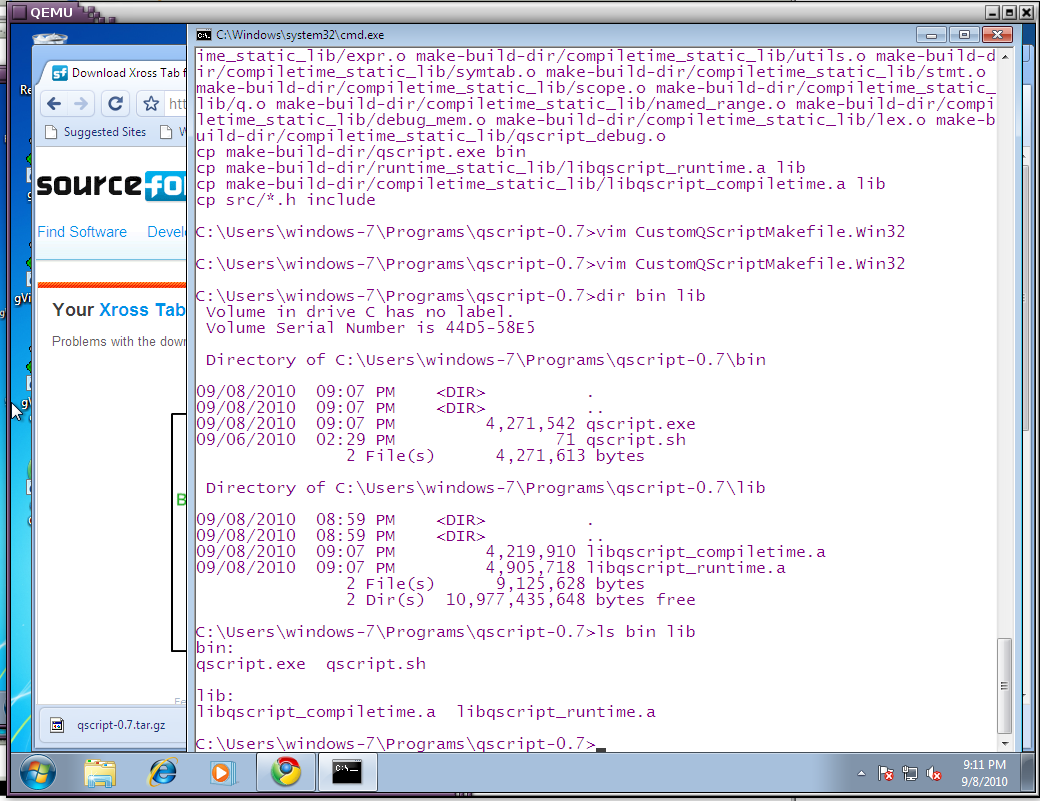The height and width of the screenshot is (801, 1040).
Task: Open the Action Center flag tray icon
Action: pyautogui.click(x=886, y=773)
